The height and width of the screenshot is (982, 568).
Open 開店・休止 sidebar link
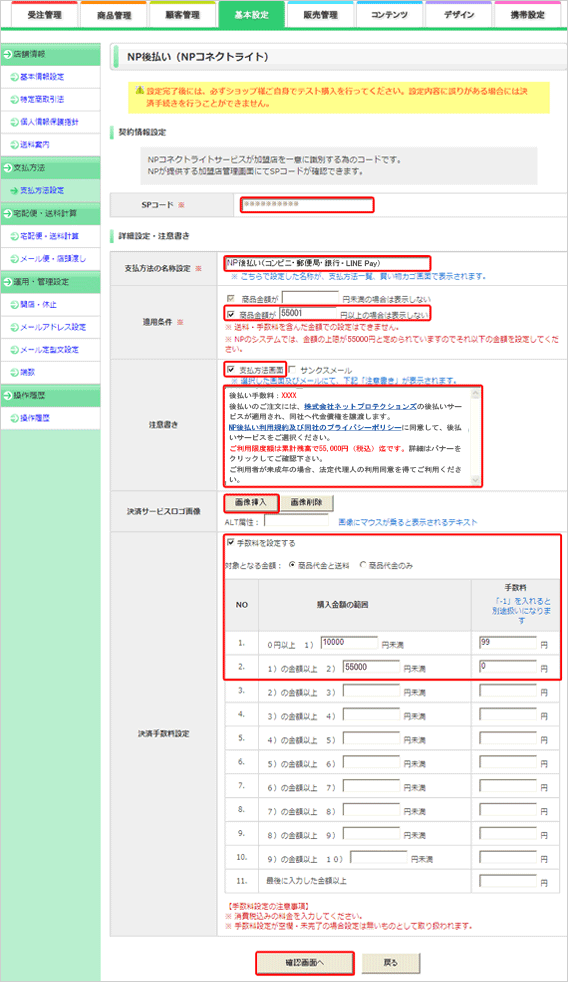click(38, 304)
